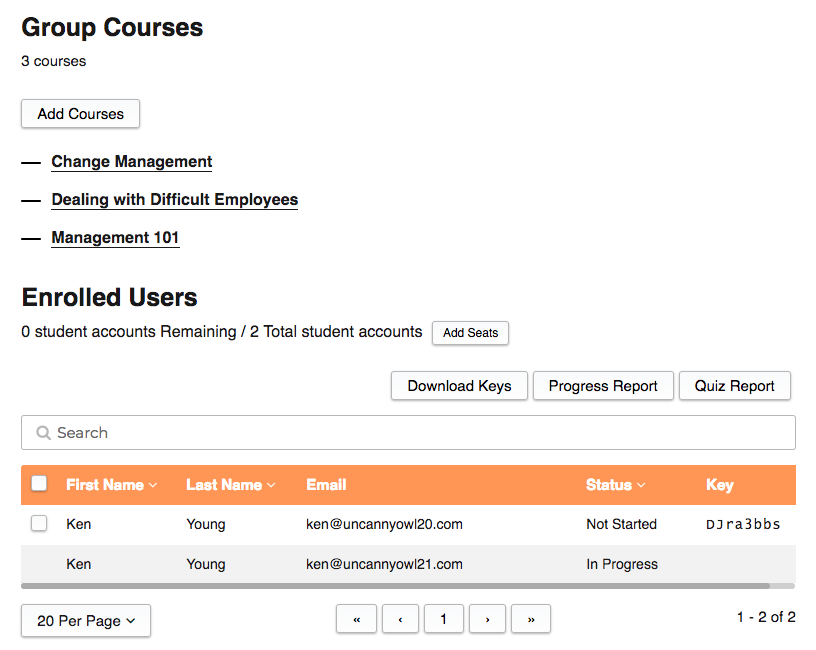Click the search magnifier icon
Image resolution: width=816 pixels, height=650 pixels.
[x=43, y=433]
